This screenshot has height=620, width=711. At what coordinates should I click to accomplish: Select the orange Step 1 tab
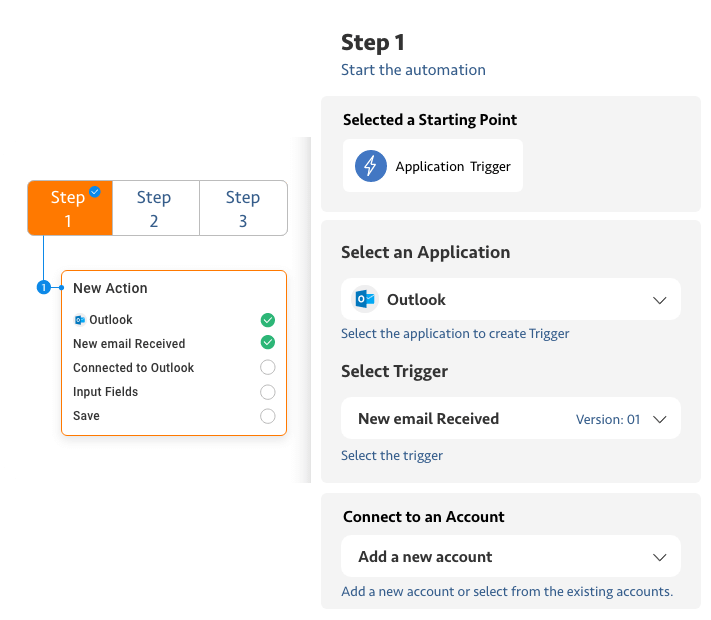click(70, 208)
